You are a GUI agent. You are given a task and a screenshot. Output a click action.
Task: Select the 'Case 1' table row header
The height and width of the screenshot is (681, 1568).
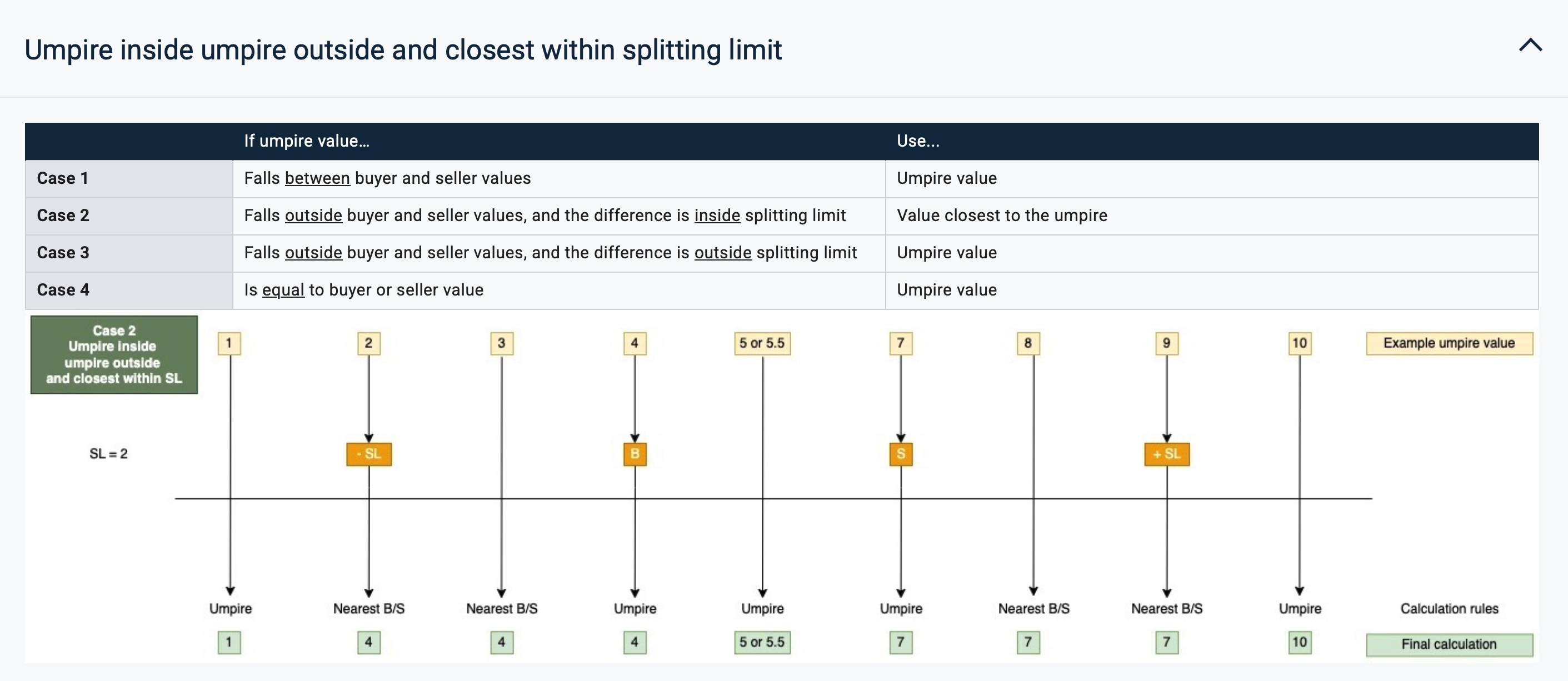pyautogui.click(x=63, y=178)
